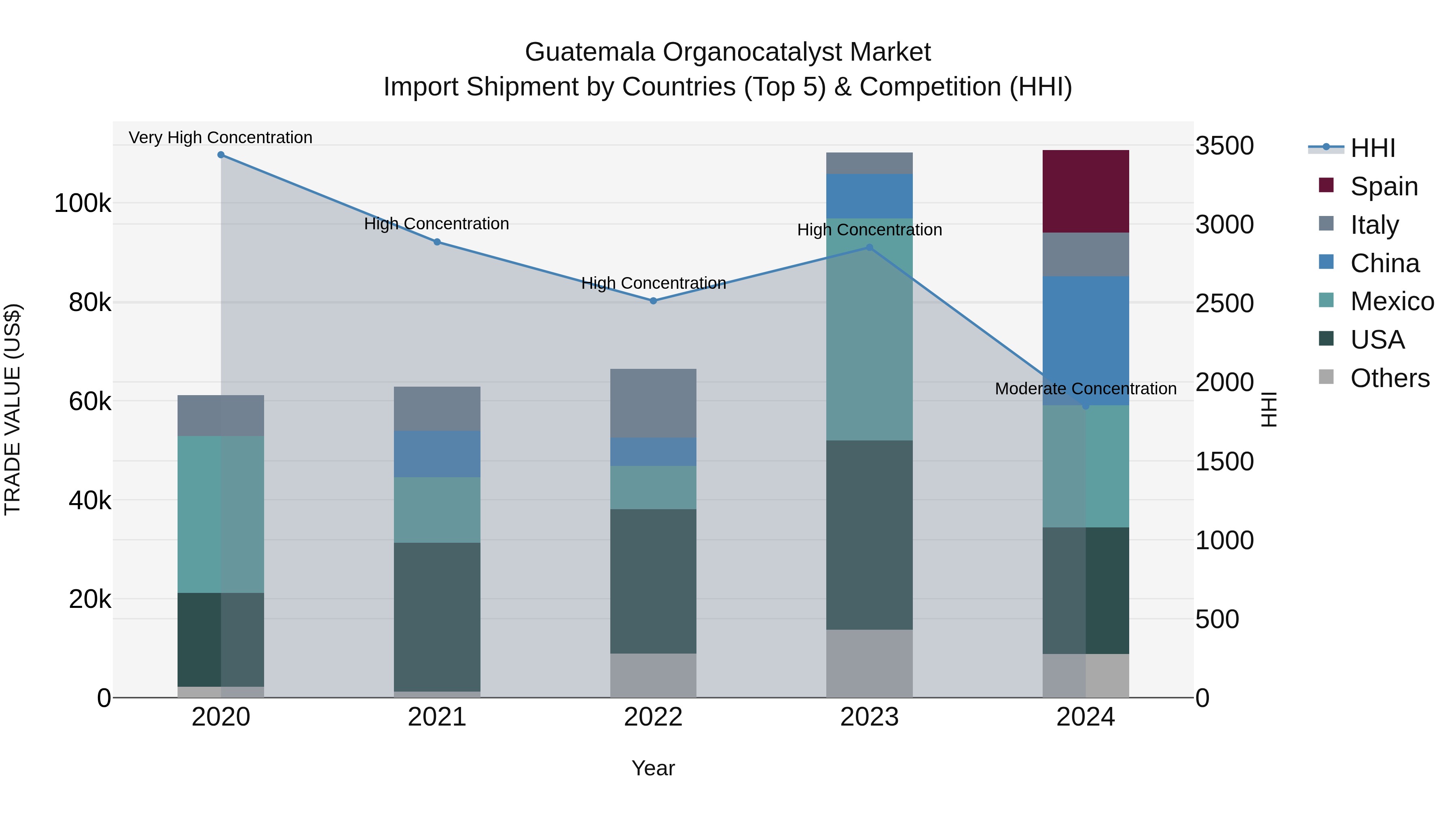This screenshot has height=819, width=1456.
Task: Click the 3500 right axis tick
Action: pyautogui.click(x=1225, y=146)
